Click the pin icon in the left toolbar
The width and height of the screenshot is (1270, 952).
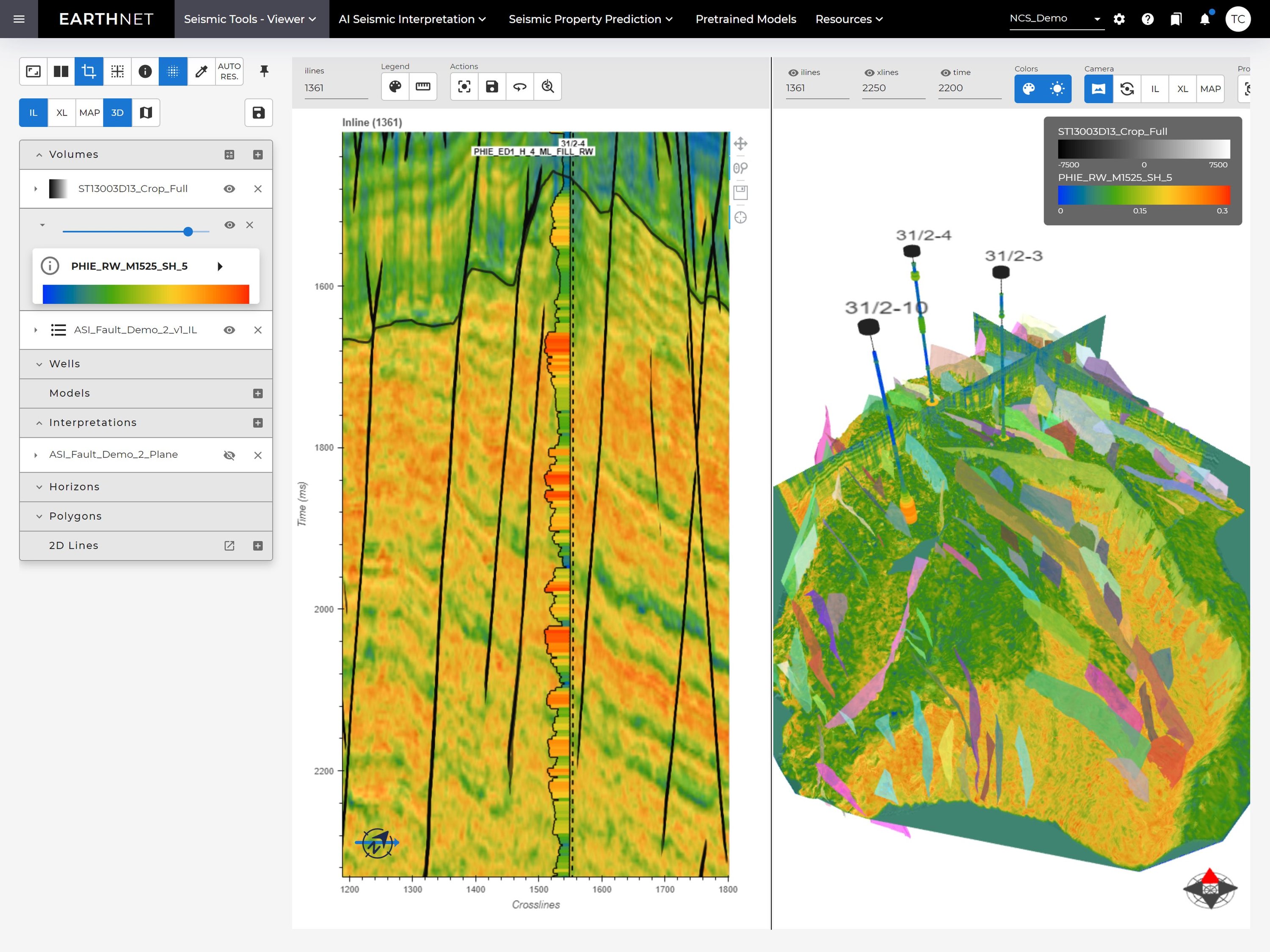click(x=264, y=71)
